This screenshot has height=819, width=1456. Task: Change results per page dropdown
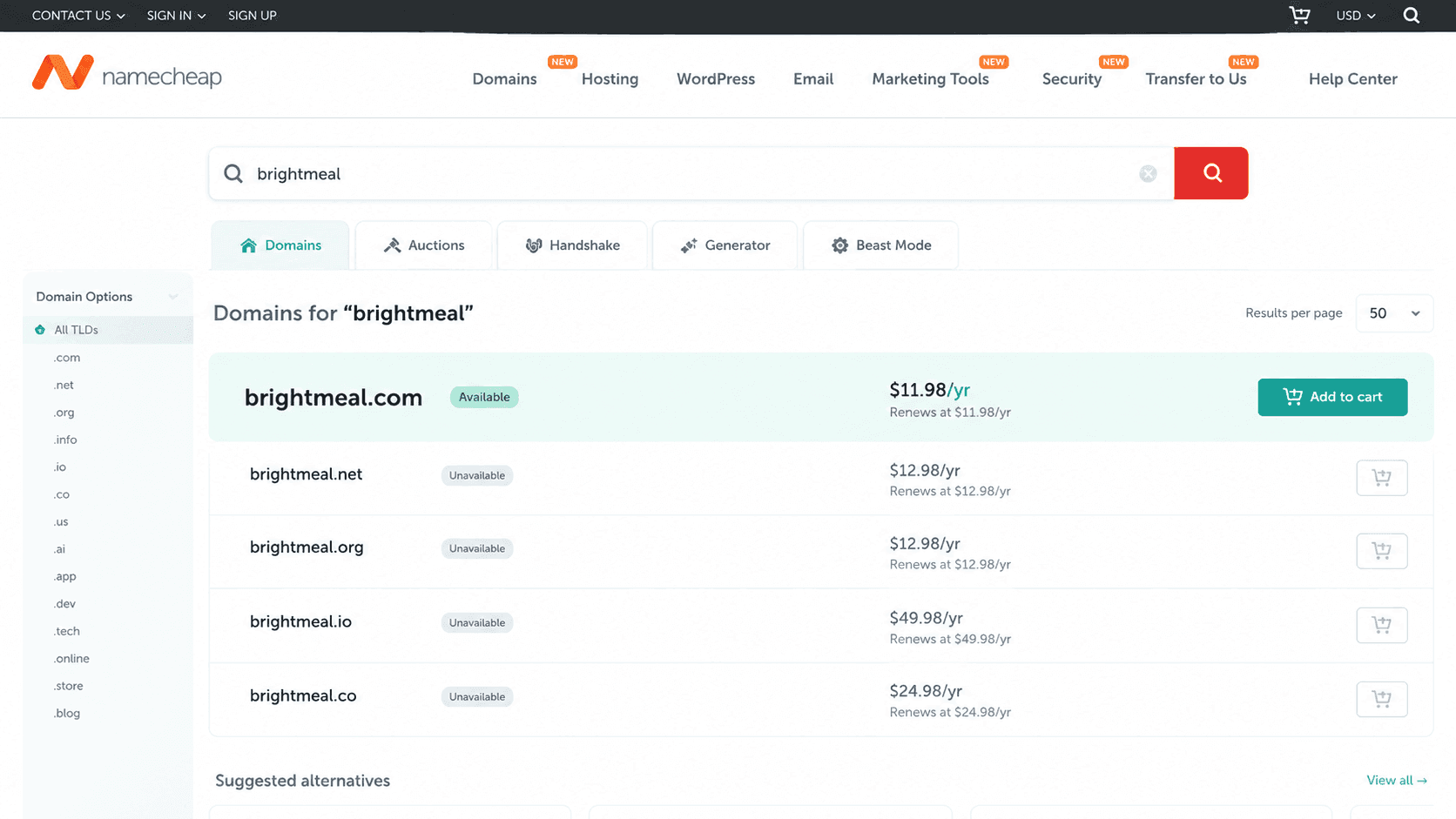coord(1393,313)
